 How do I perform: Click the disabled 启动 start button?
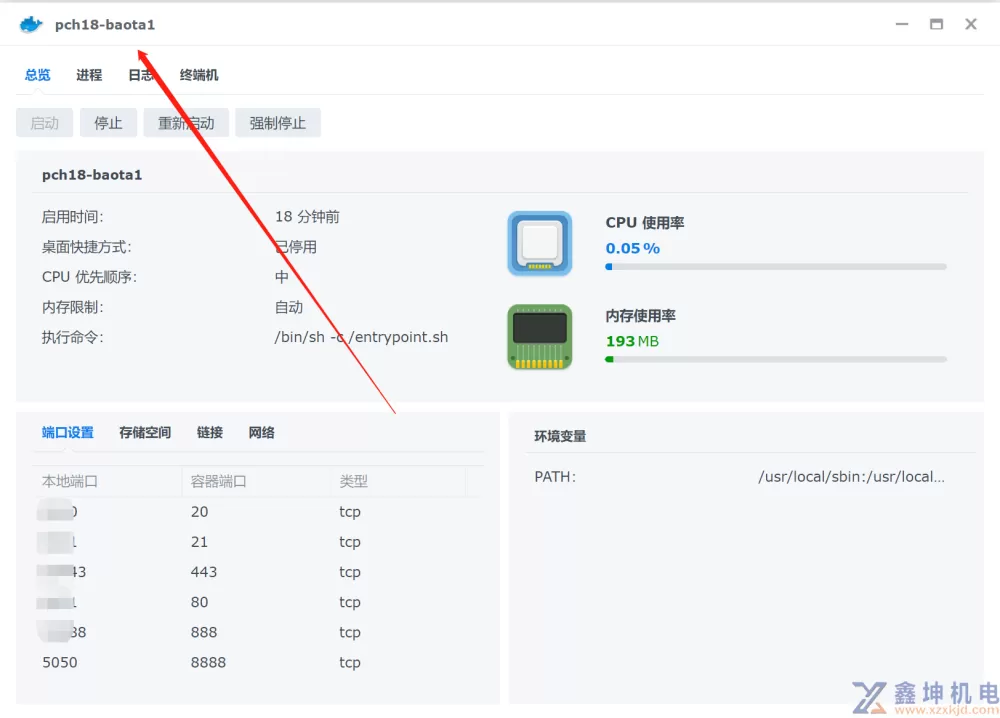[45, 123]
